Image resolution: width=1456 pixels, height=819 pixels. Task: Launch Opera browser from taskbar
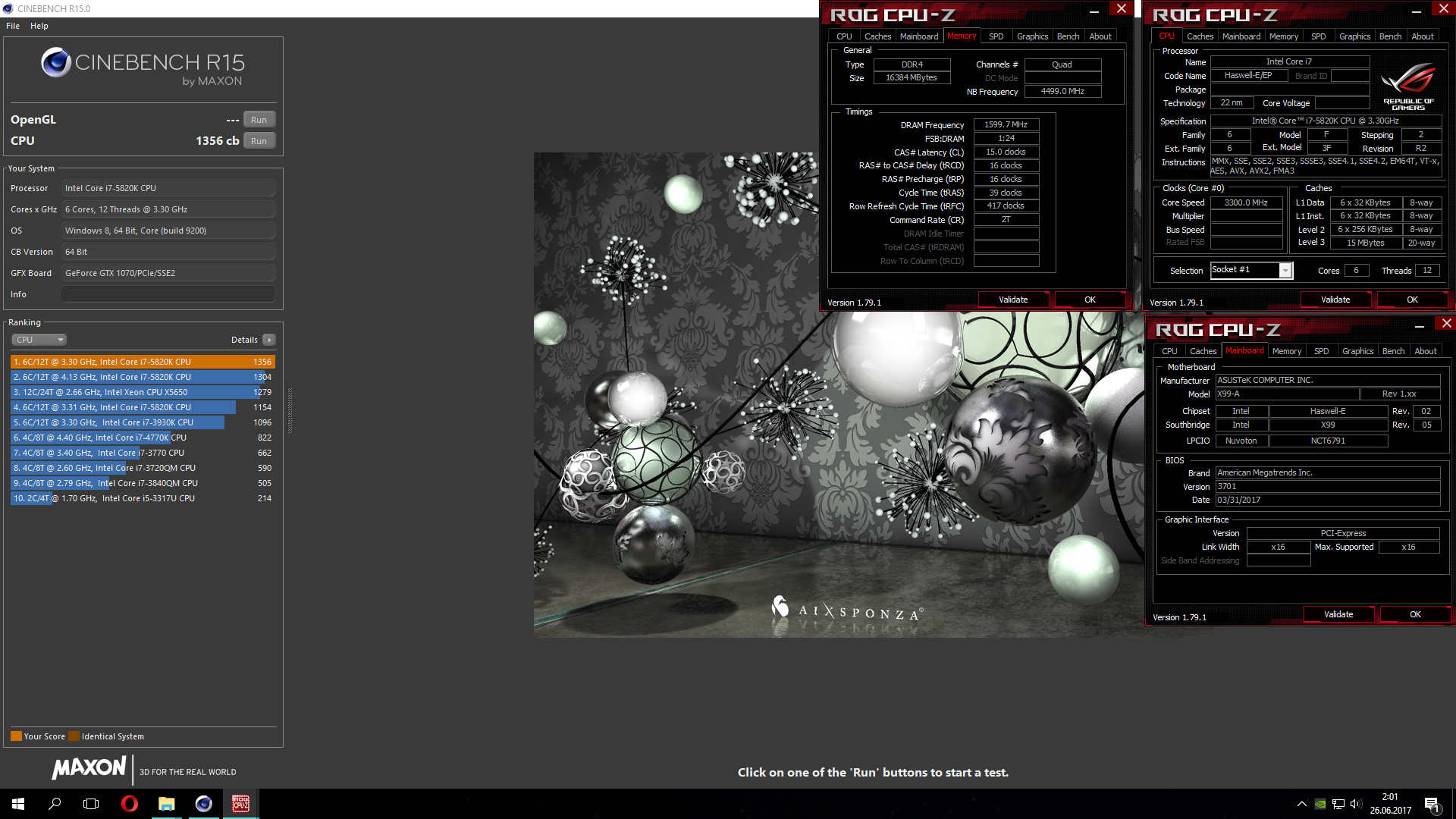pyautogui.click(x=130, y=804)
